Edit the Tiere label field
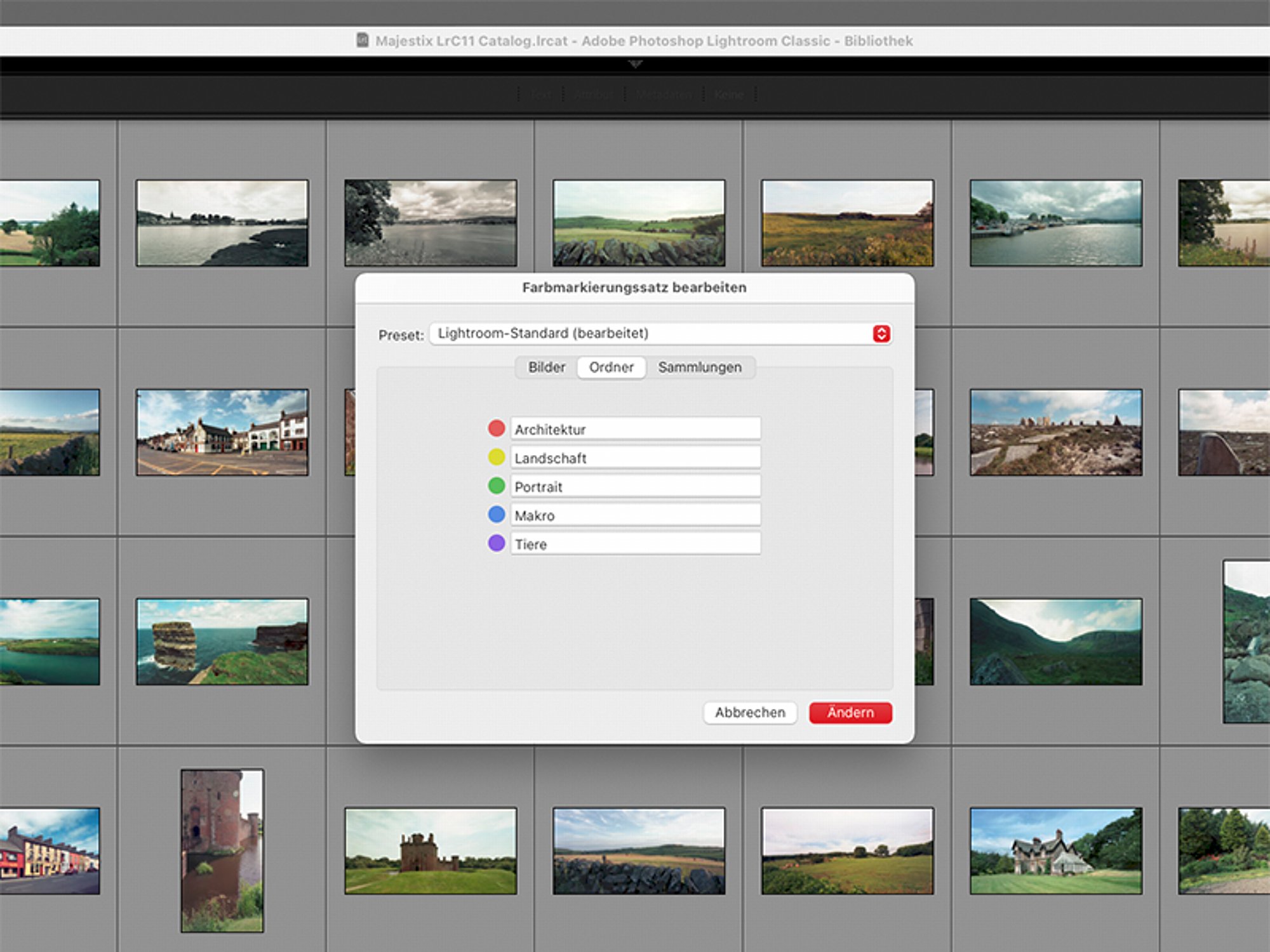Screen dimensions: 1270x952 (636, 543)
